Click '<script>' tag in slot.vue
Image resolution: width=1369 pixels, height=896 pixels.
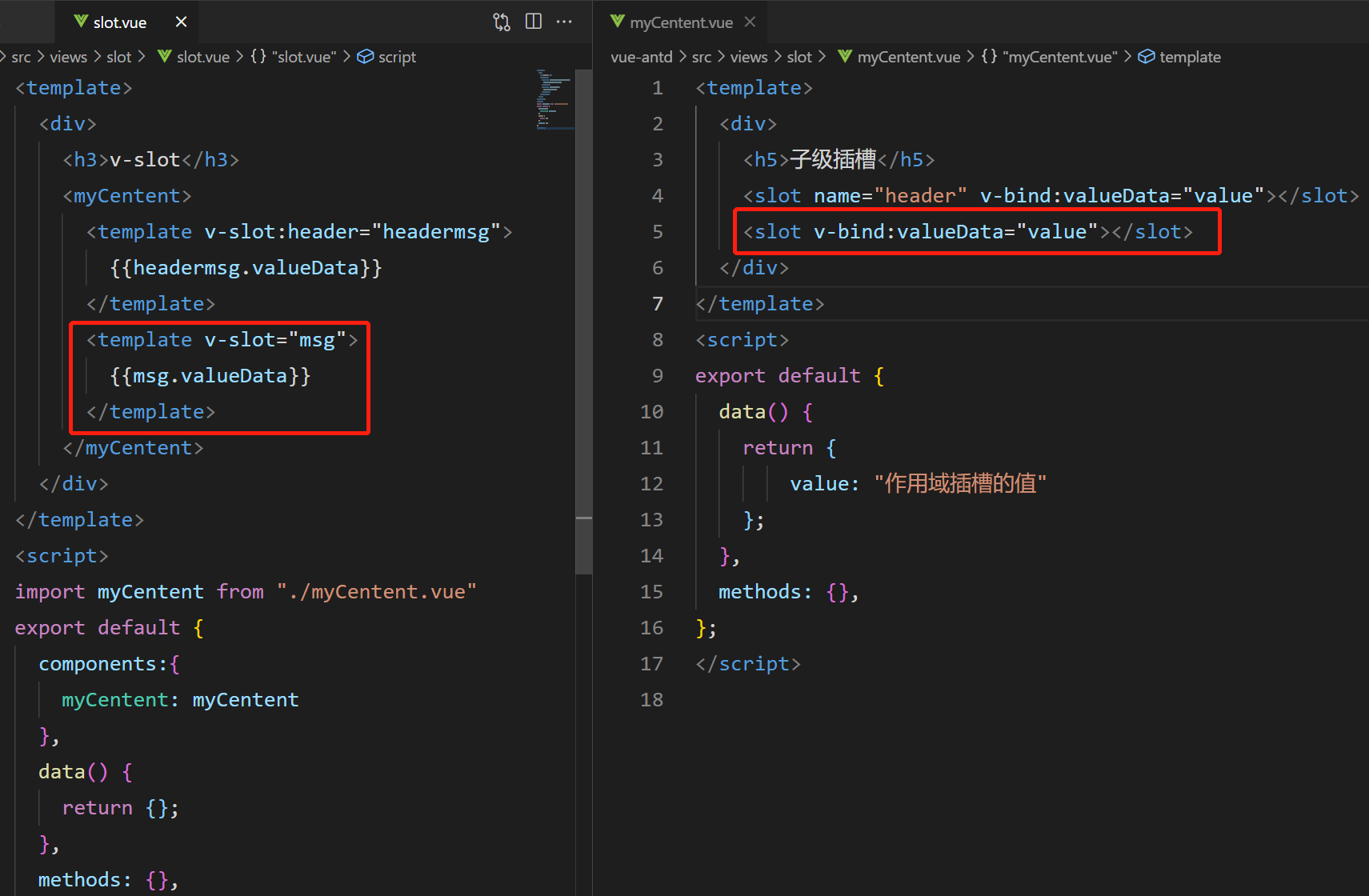(62, 556)
